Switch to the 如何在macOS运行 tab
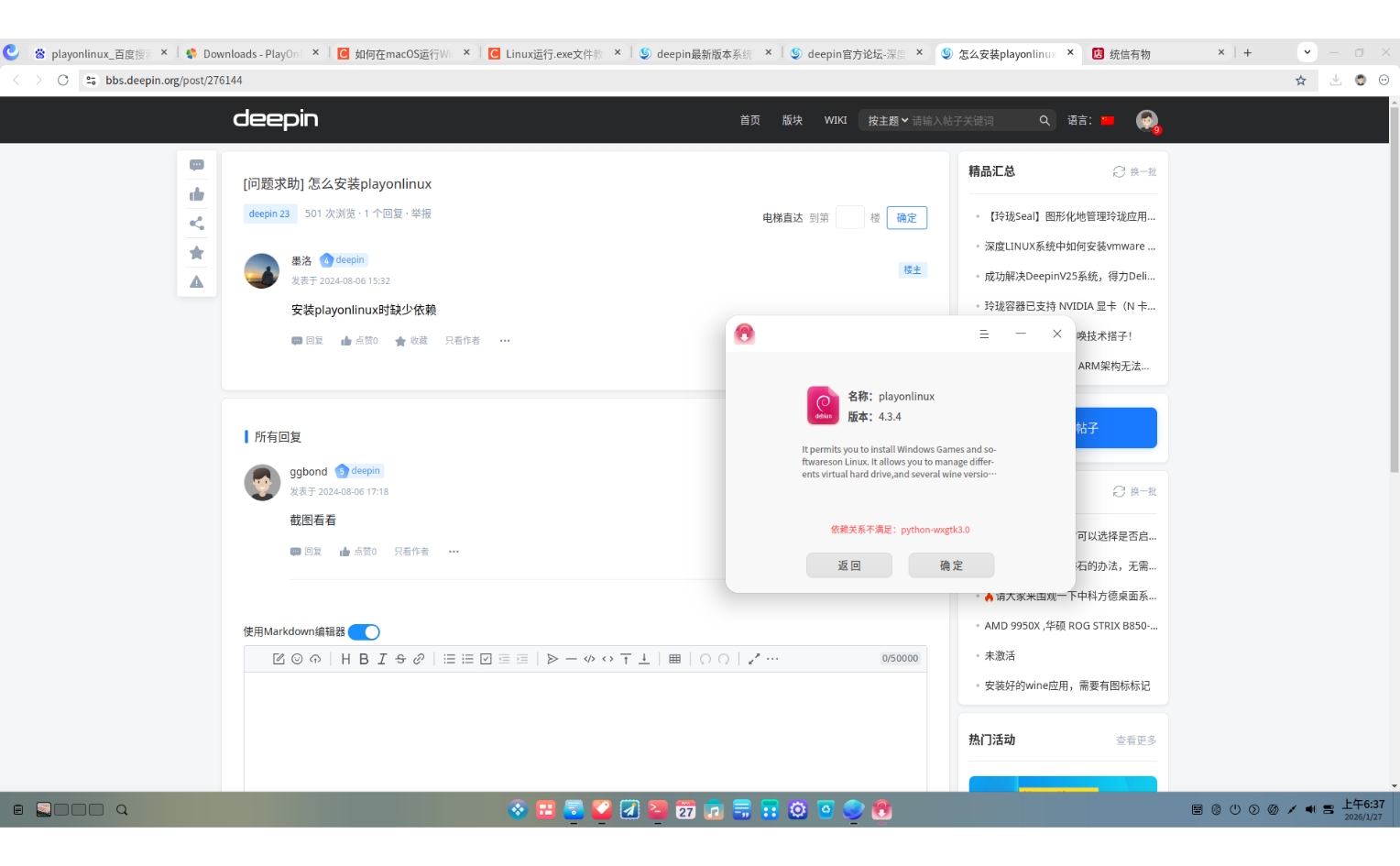Image resolution: width=1400 pixels, height=866 pixels. (x=404, y=54)
